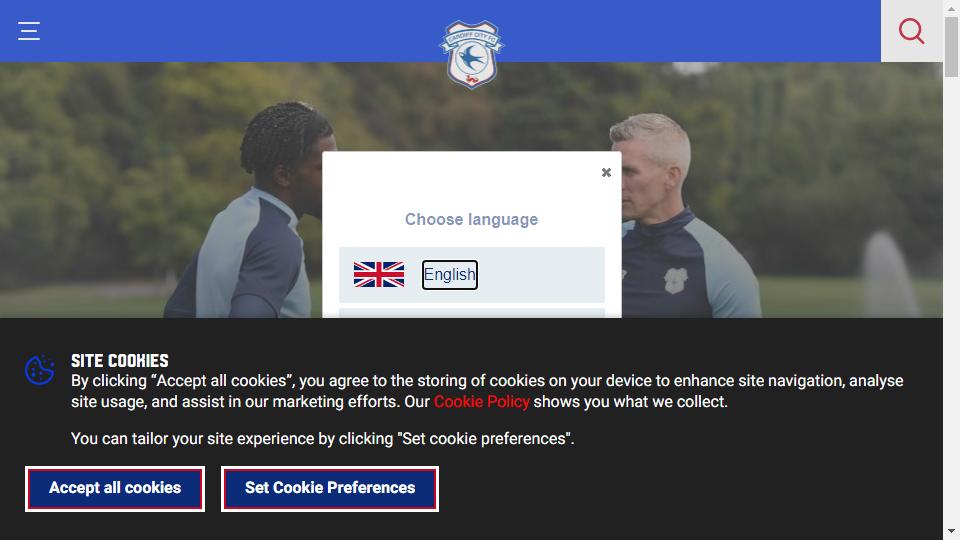Open the hamburger navigation menu
This screenshot has height=540, width=960.
[29, 31]
